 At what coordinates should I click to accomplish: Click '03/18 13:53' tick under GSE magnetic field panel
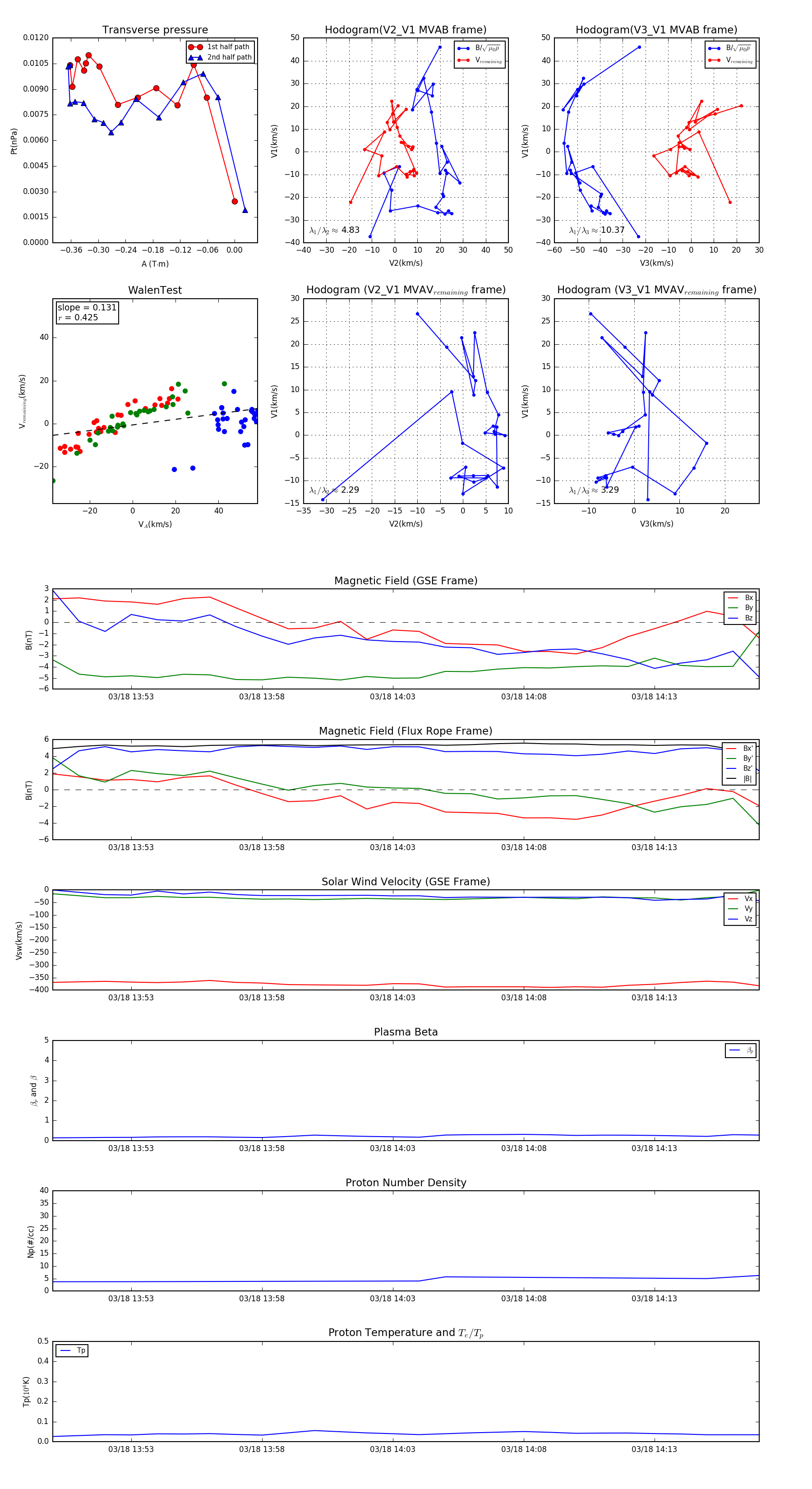tap(131, 697)
